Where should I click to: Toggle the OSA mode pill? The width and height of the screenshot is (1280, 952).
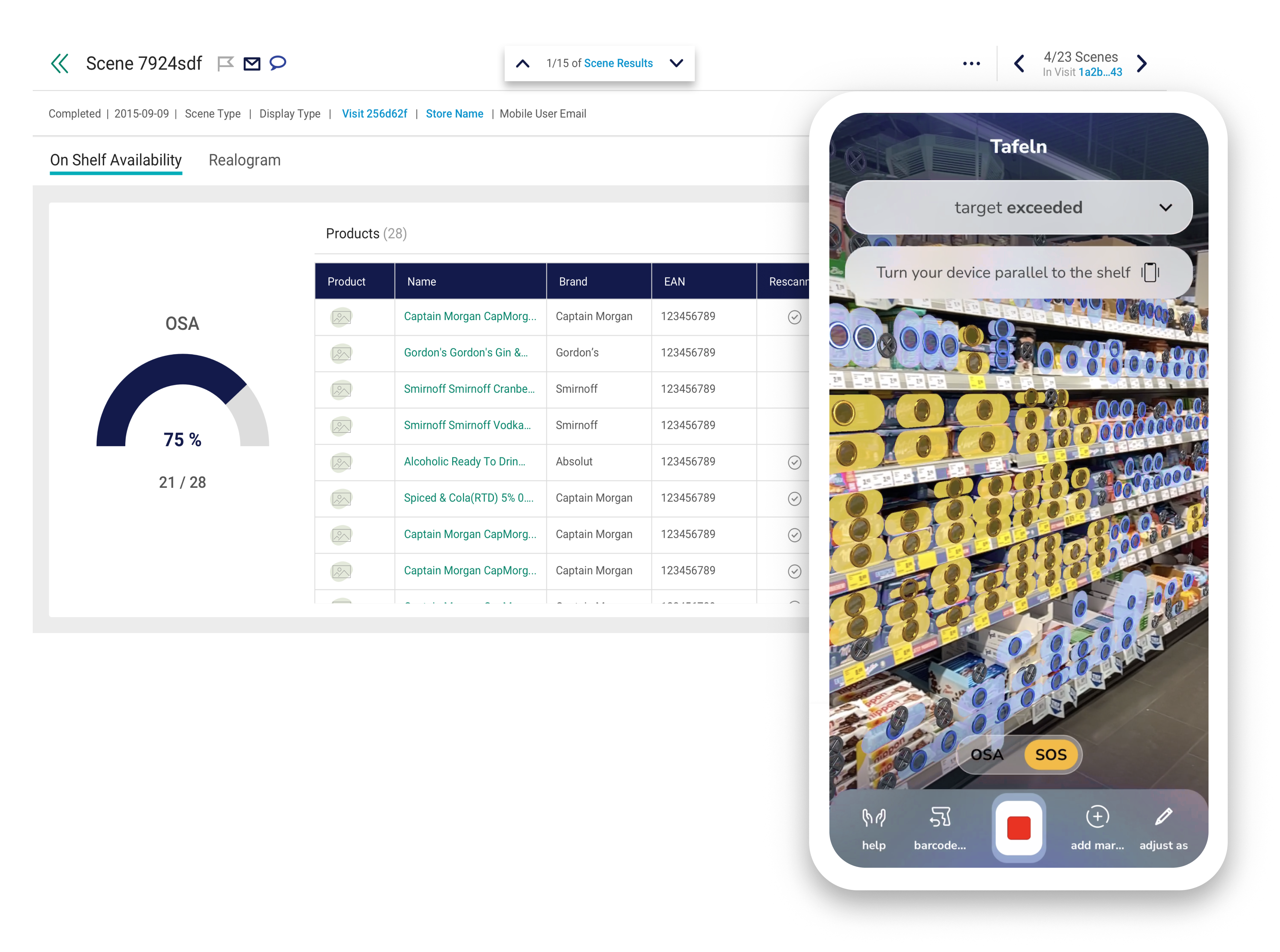pos(987,754)
